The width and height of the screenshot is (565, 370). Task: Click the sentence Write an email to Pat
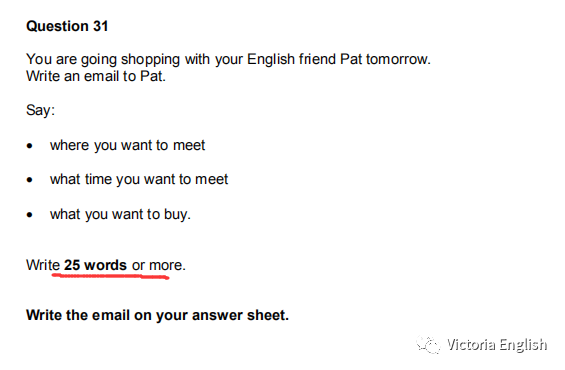click(96, 76)
